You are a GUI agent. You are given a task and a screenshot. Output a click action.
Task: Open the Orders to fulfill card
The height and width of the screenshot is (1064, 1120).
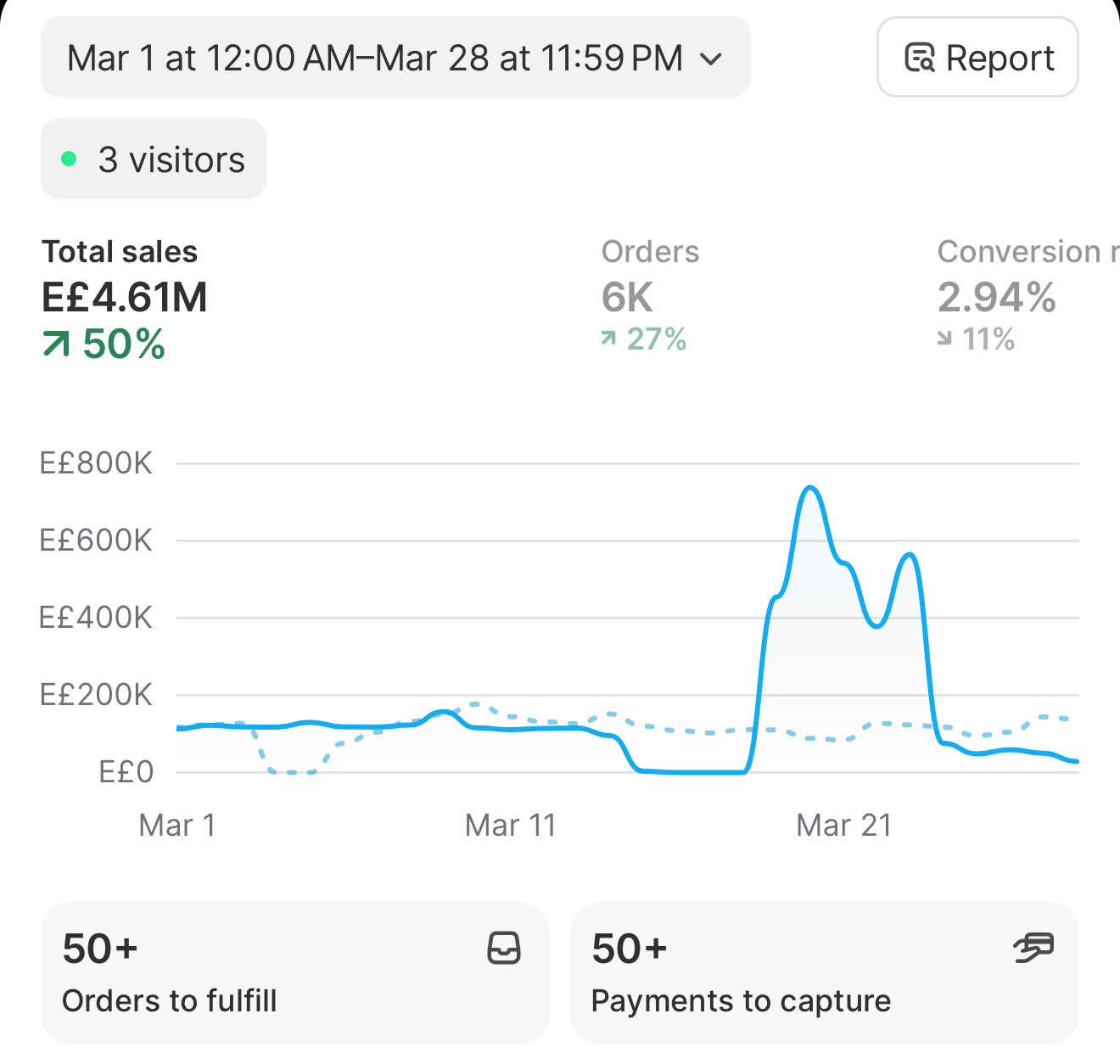295,973
